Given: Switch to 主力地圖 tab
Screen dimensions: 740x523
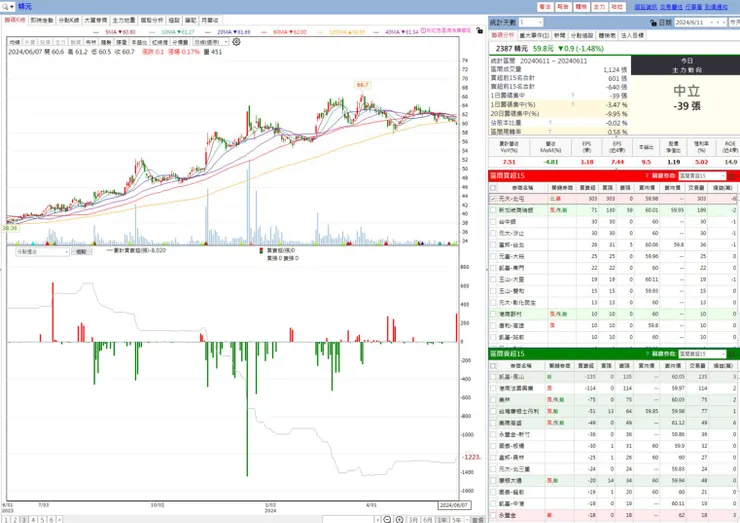Looking at the screenshot, I should point(124,20).
